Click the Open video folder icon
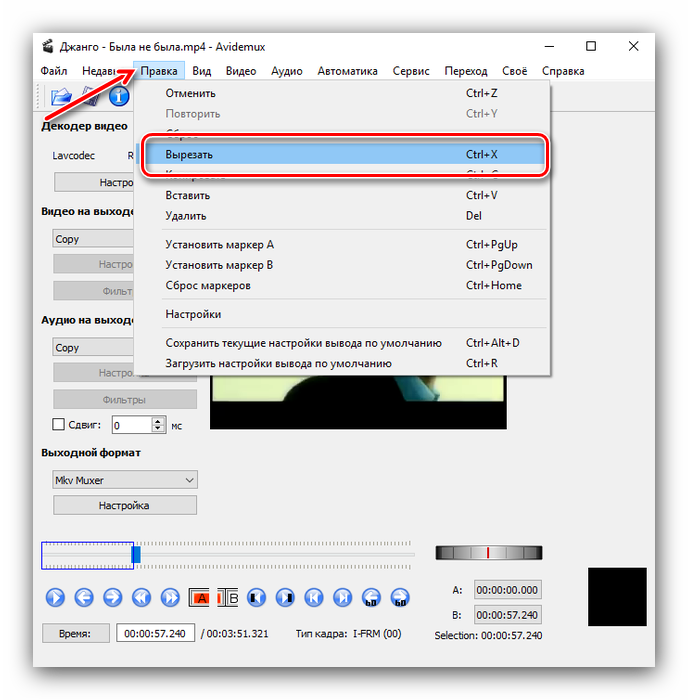Screen dimensions: 688x700 pyautogui.click(x=61, y=96)
